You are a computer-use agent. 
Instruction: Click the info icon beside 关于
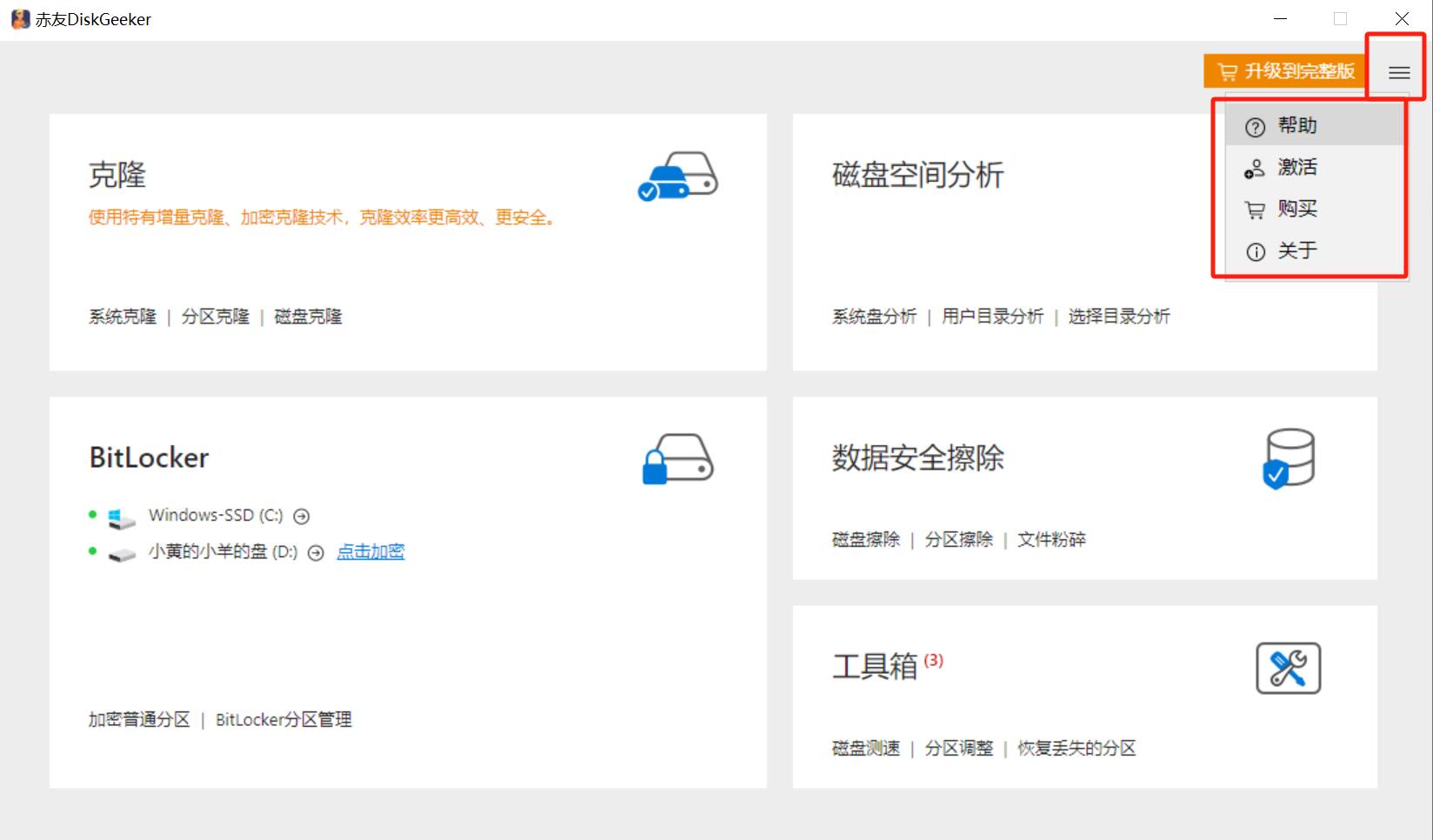1256,252
